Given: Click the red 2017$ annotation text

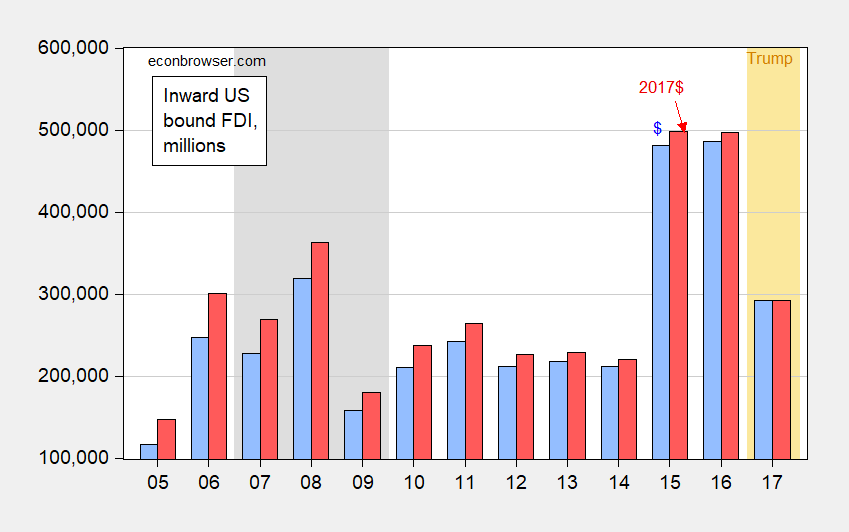Looking at the screenshot, I should pos(661,87).
